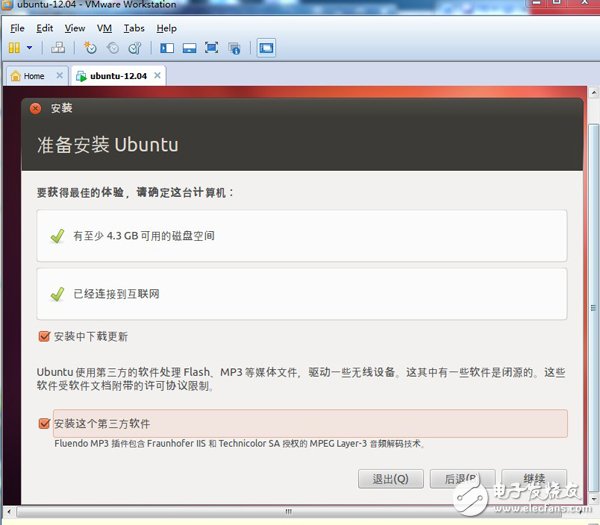Click the 已经连接到互联网 text
Viewport: 600px width, 525px height.
116,294
